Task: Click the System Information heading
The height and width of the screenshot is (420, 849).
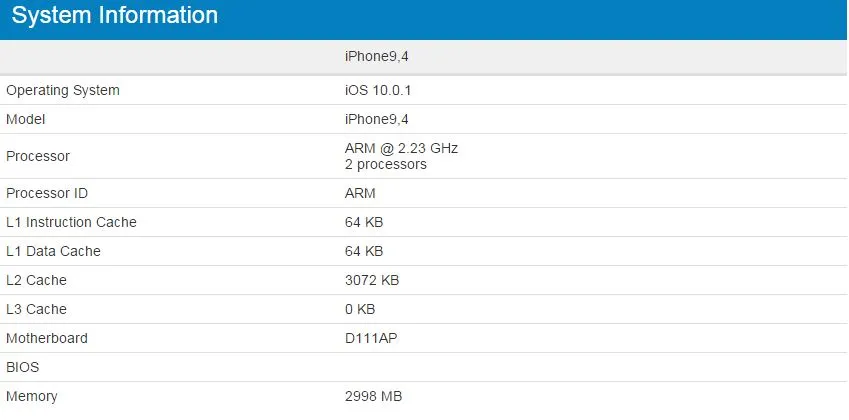Action: [x=115, y=15]
